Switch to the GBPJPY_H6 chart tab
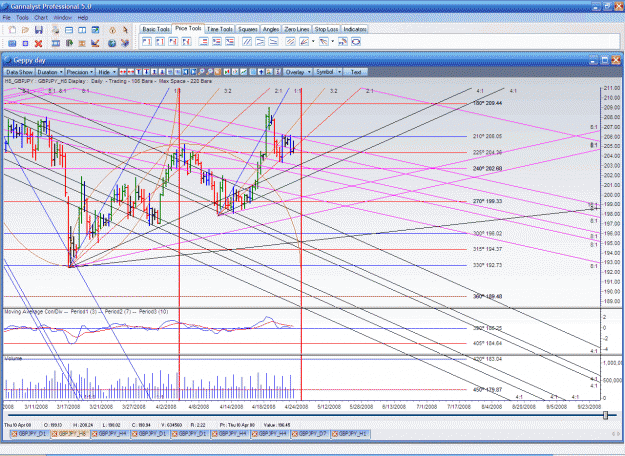The image size is (625, 456). pos(71,434)
